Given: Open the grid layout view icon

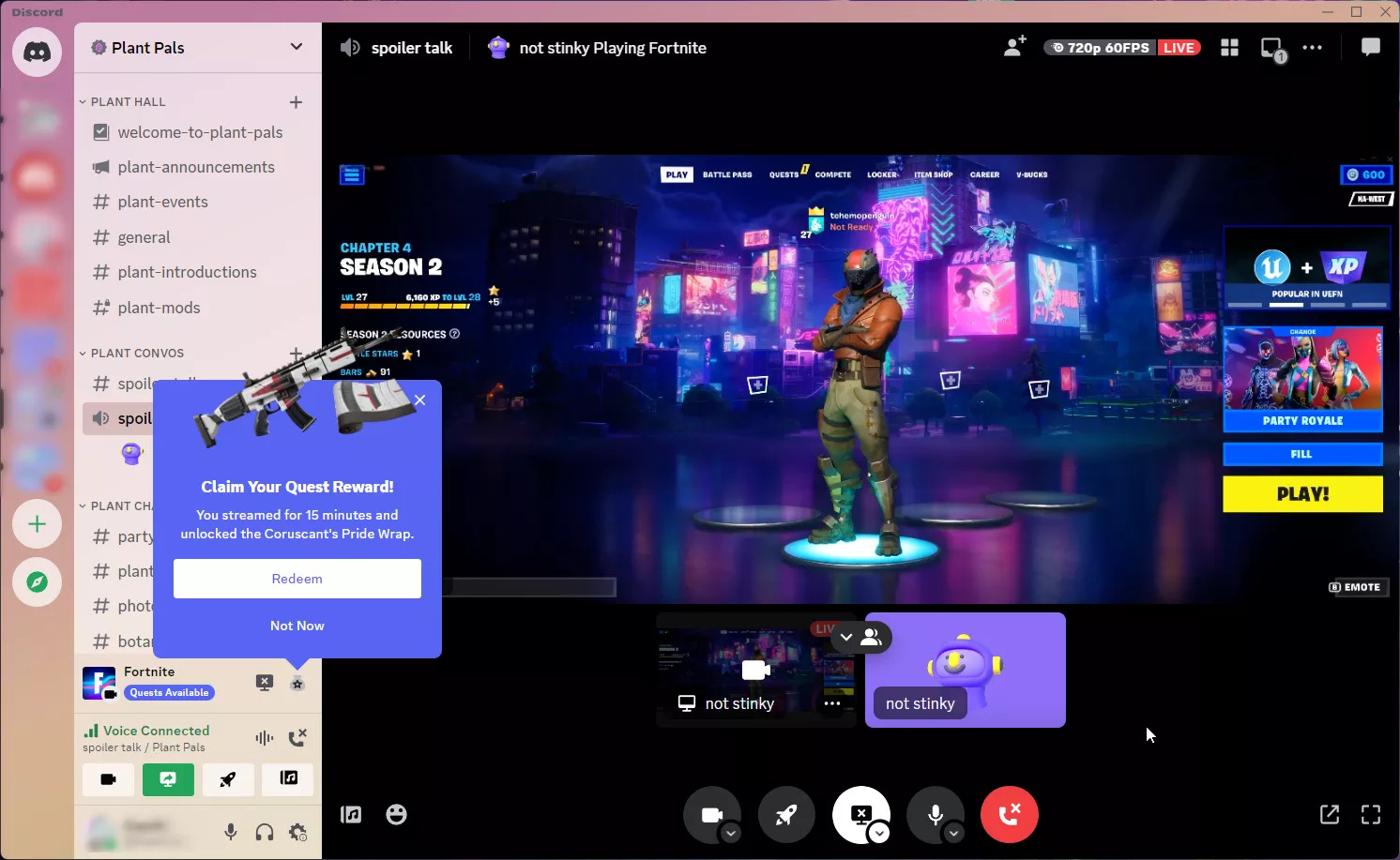Looking at the screenshot, I should (x=1229, y=47).
